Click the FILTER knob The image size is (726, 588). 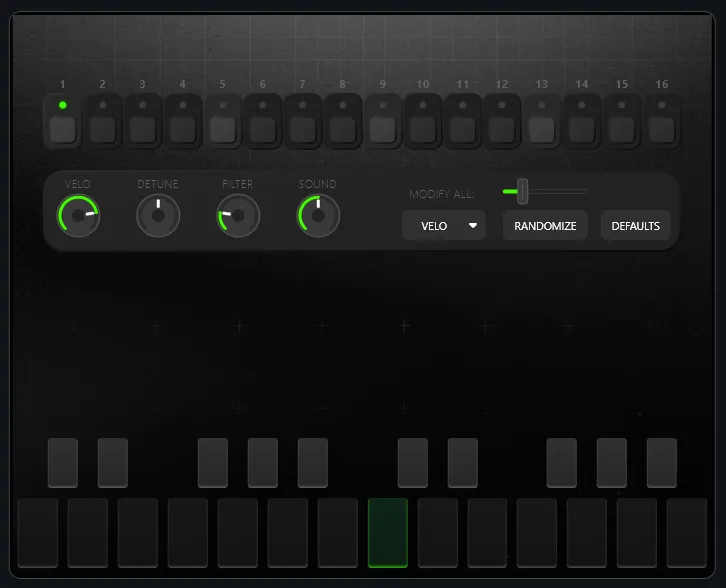point(238,215)
